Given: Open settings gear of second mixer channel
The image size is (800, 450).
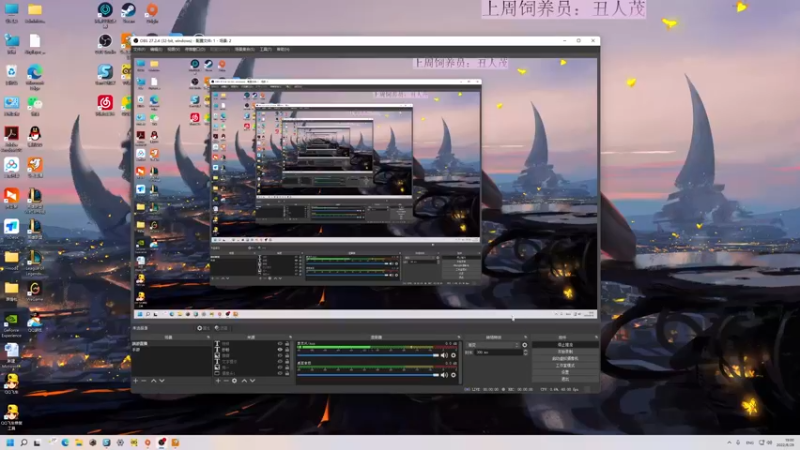Looking at the screenshot, I should pyautogui.click(x=454, y=375).
